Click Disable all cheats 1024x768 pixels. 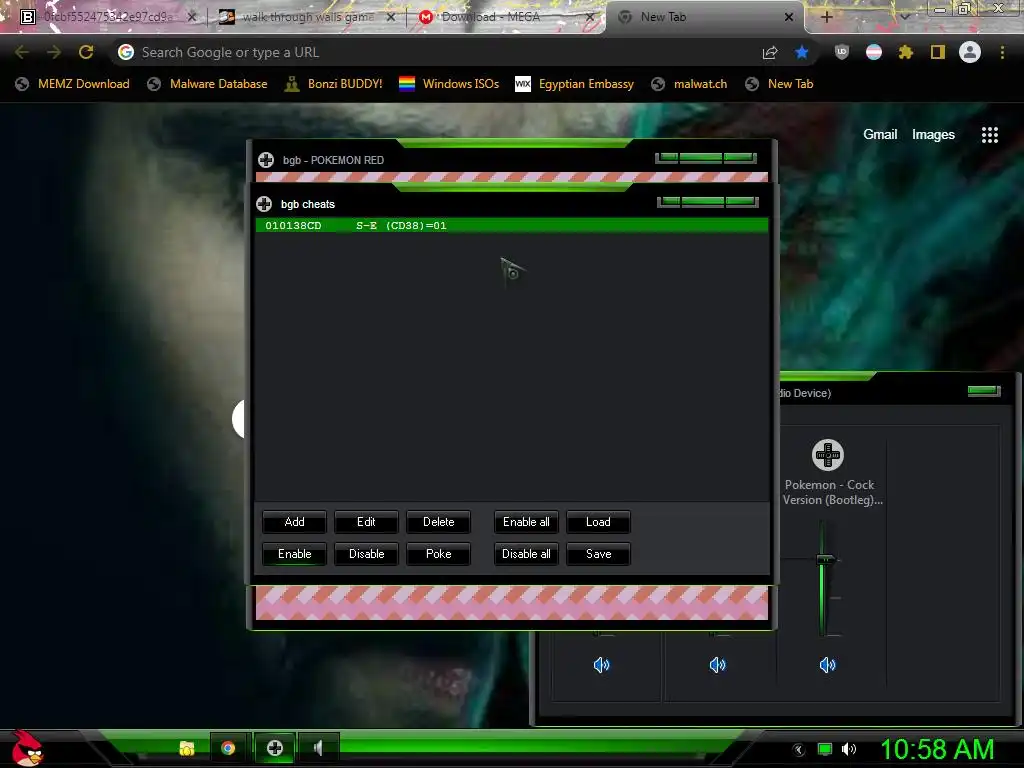coord(526,554)
